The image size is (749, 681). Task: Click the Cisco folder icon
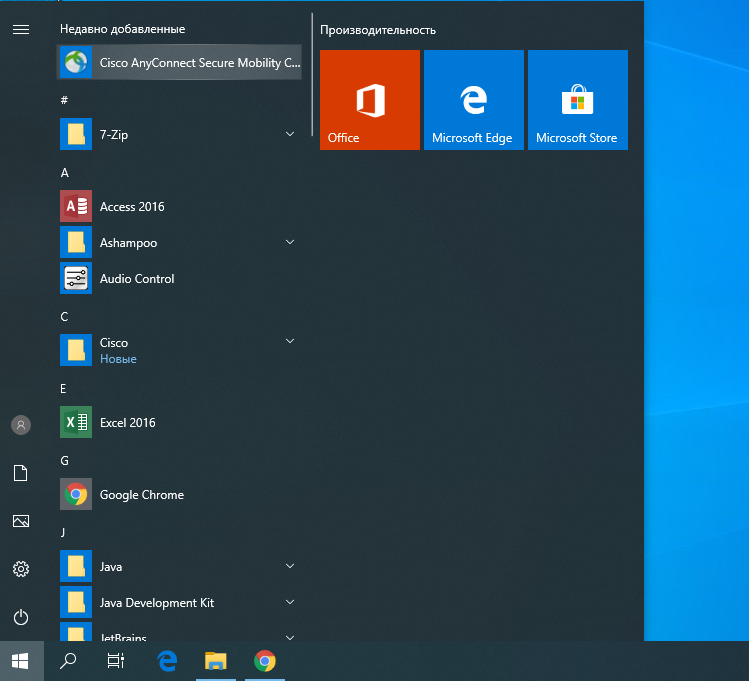pos(76,350)
